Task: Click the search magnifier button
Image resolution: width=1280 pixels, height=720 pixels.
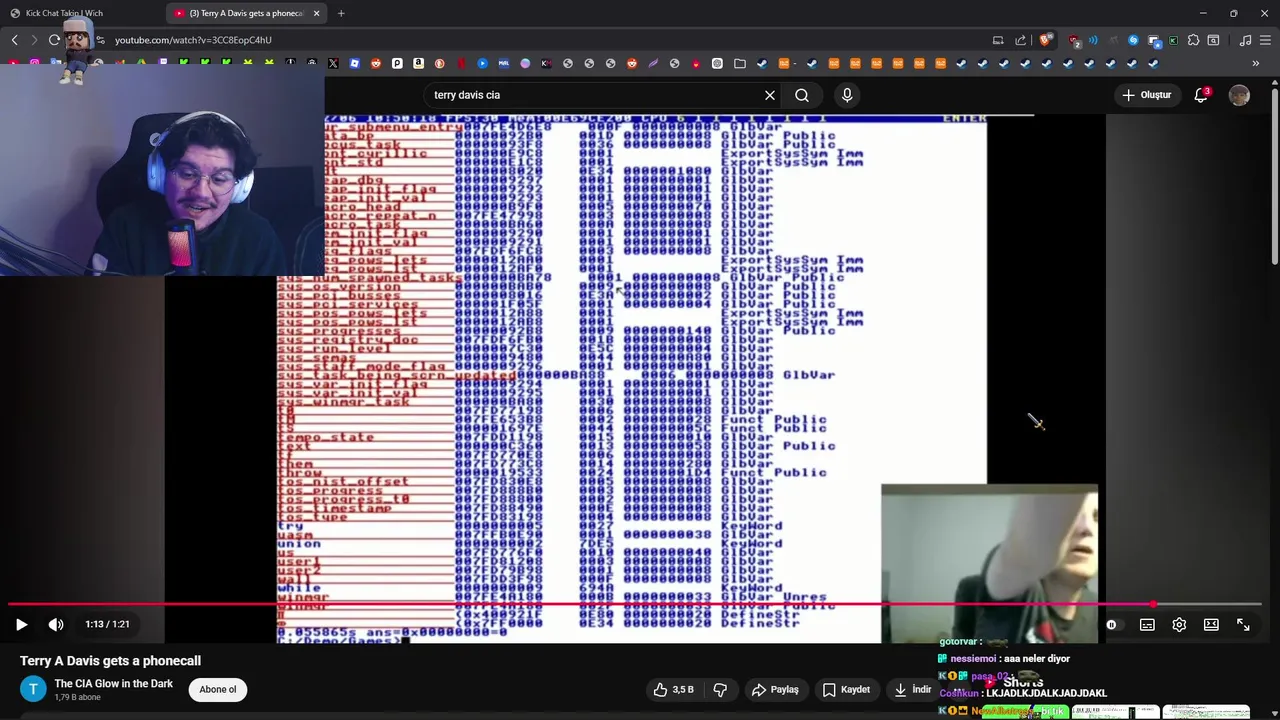Action: [802, 95]
